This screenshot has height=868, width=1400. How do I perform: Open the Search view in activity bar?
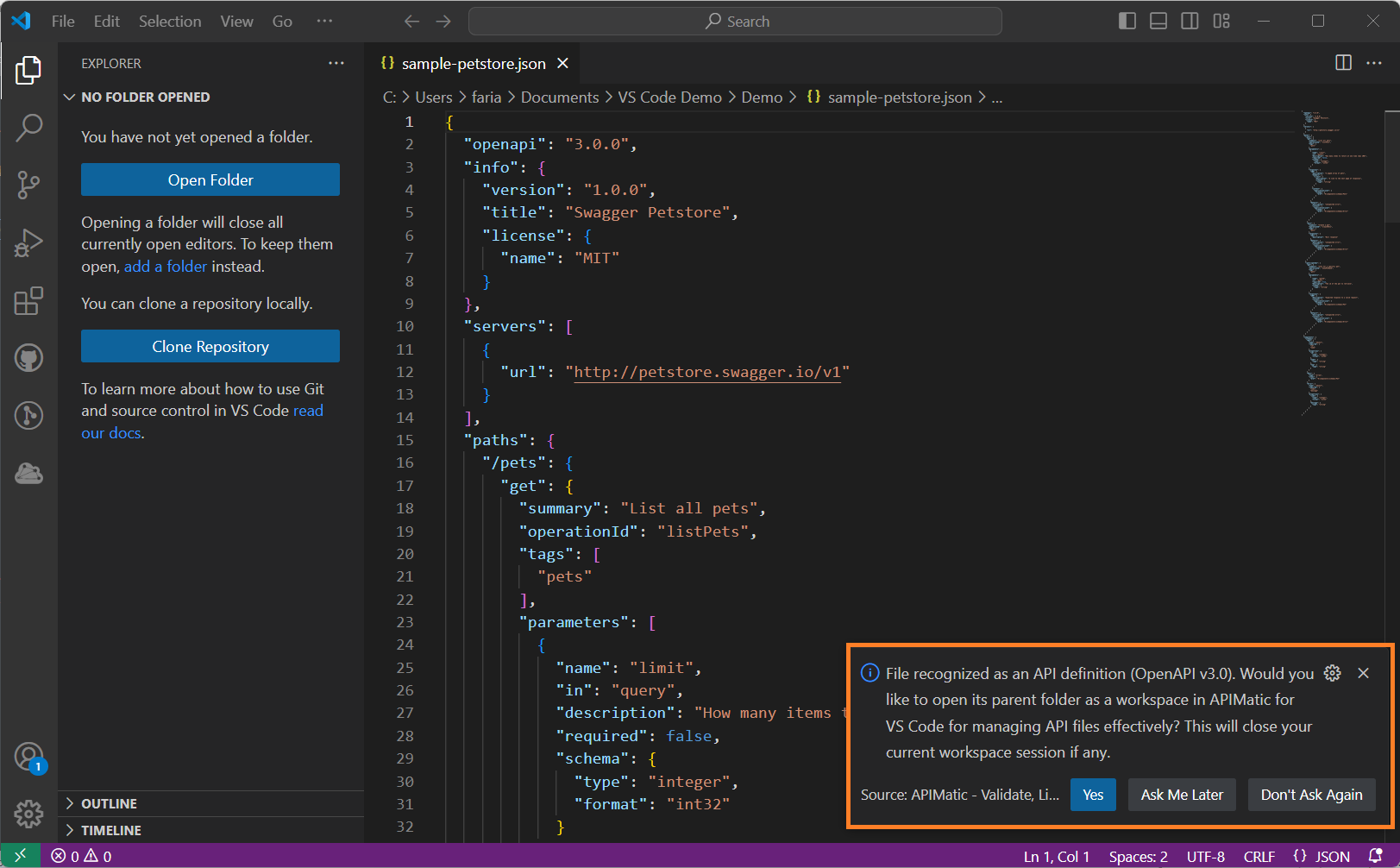coord(28,128)
